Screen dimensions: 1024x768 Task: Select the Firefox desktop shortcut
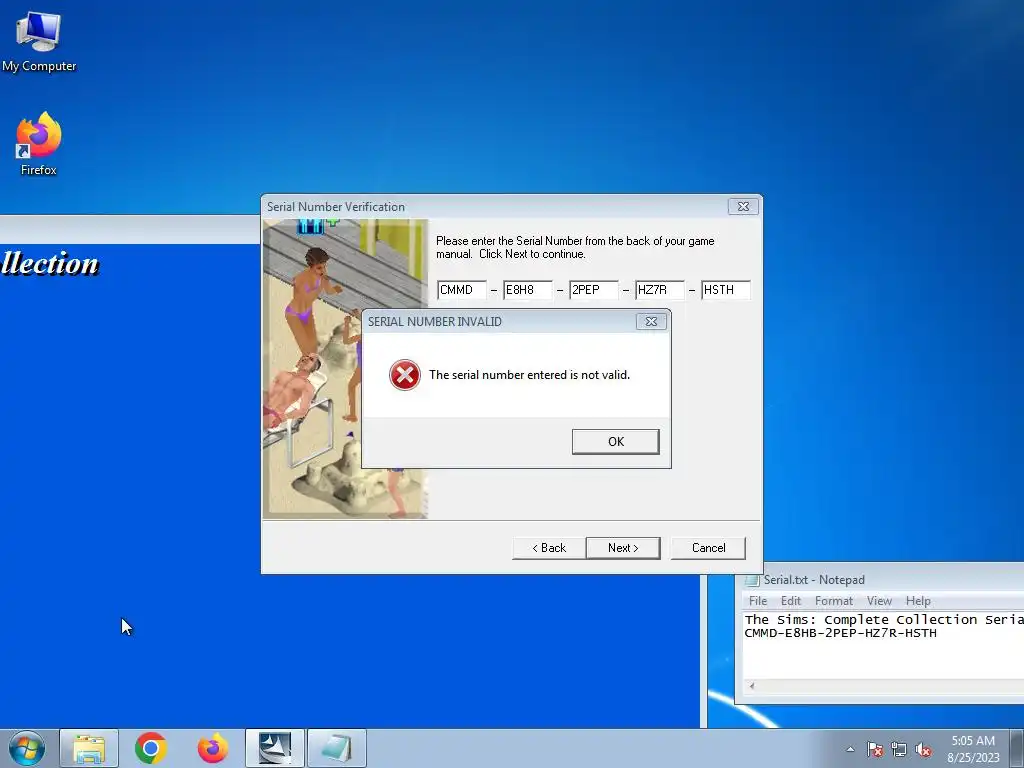39,144
